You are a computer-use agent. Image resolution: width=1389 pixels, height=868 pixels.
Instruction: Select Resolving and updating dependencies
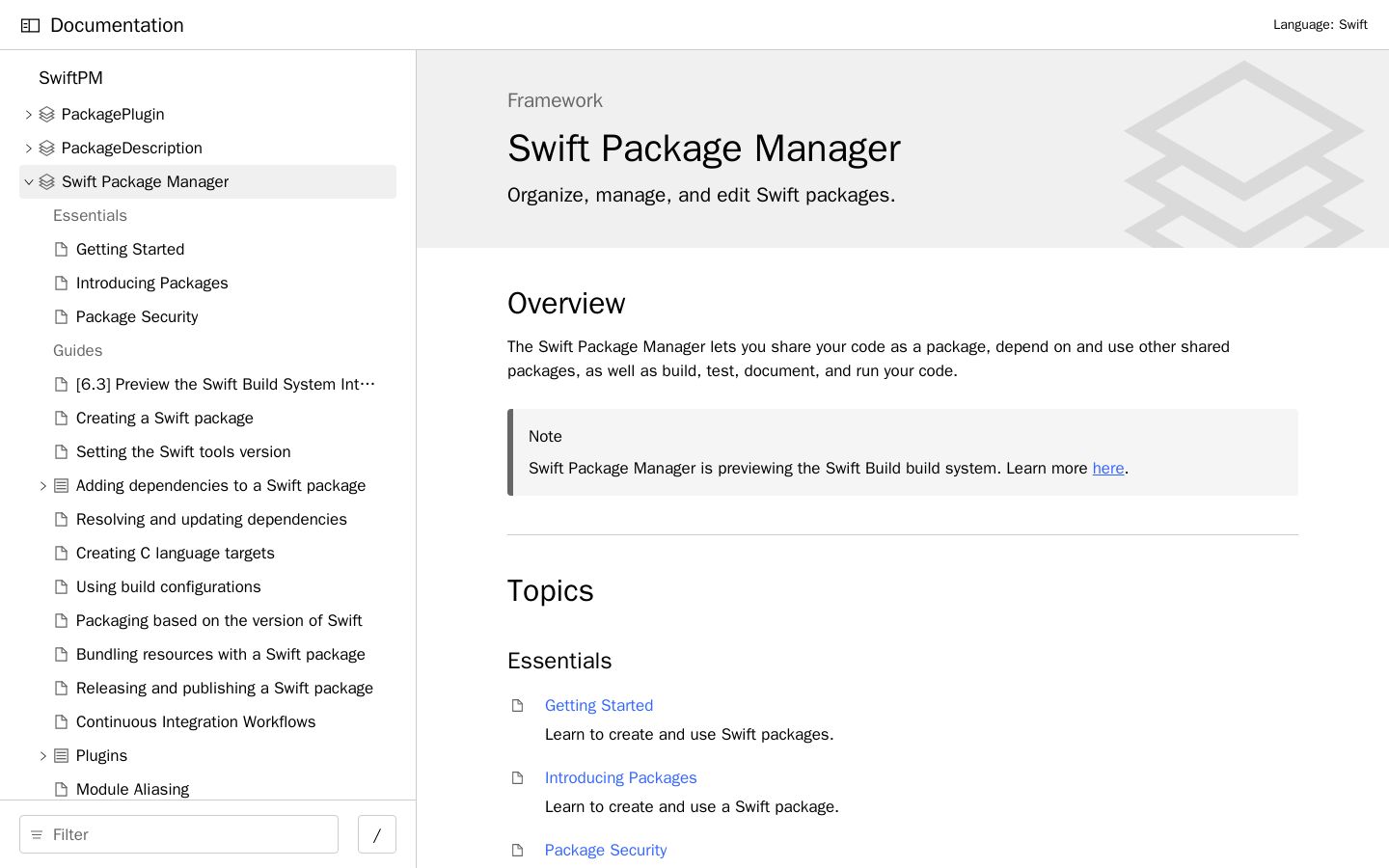[211, 520]
